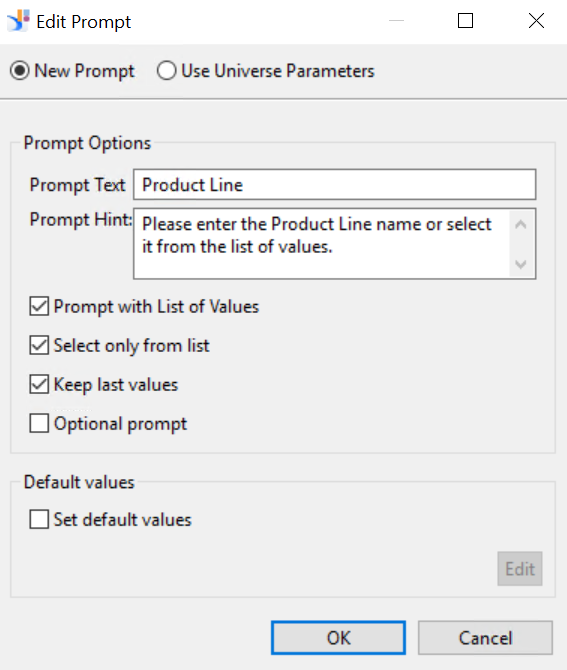
Task: Click the Use Universe Parameters label text
Action: 278,71
